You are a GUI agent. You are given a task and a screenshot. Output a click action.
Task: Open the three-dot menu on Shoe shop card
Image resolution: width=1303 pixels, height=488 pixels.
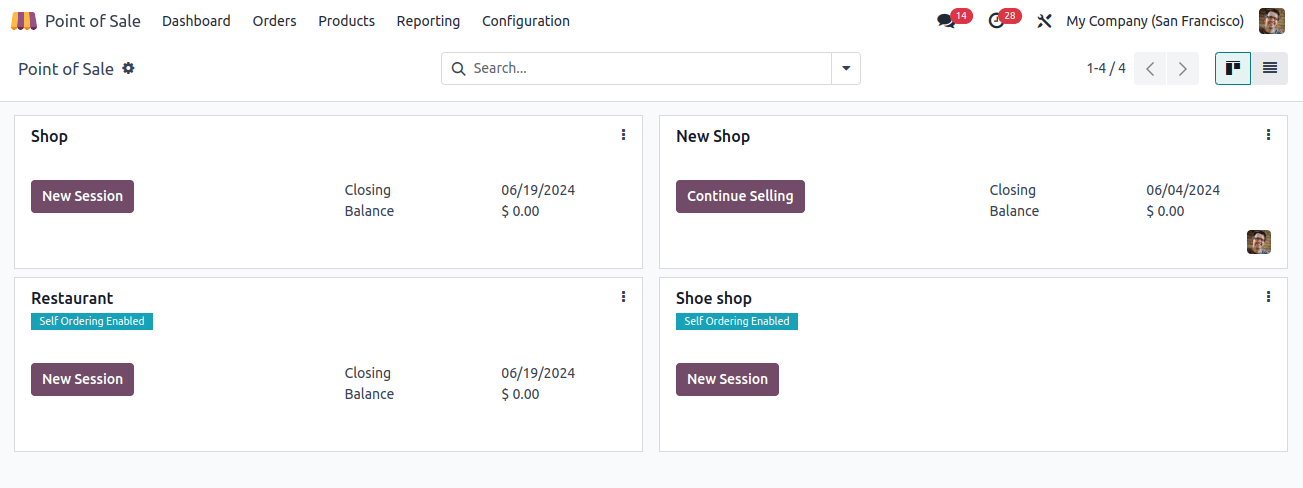(x=1268, y=297)
